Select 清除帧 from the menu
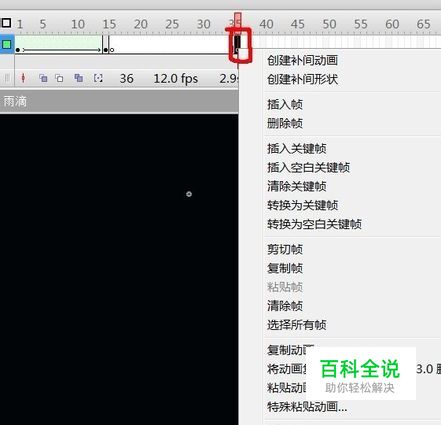This screenshot has height=425, width=441. (x=285, y=306)
